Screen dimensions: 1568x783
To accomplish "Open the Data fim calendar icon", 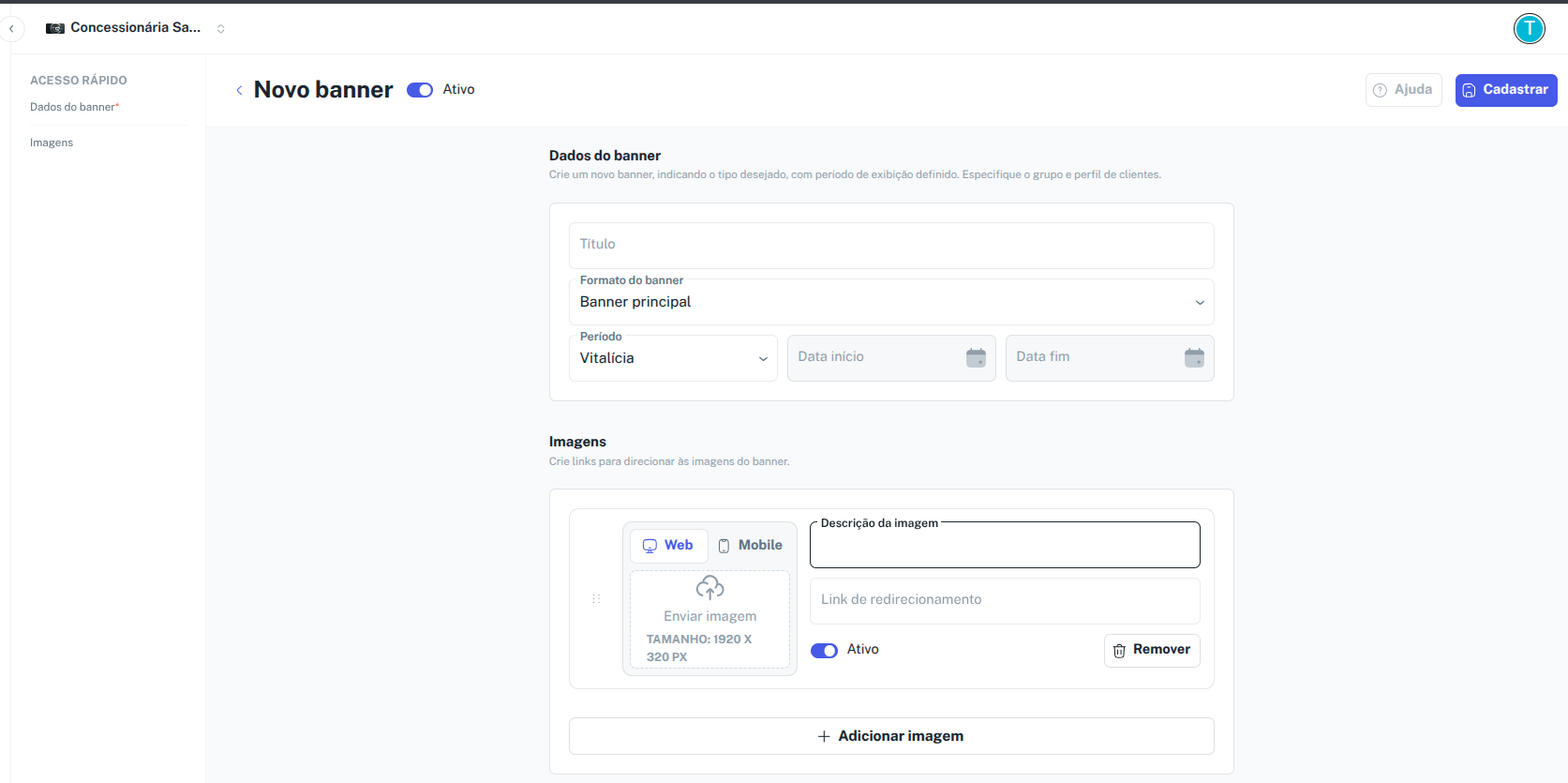I will pyautogui.click(x=1194, y=357).
